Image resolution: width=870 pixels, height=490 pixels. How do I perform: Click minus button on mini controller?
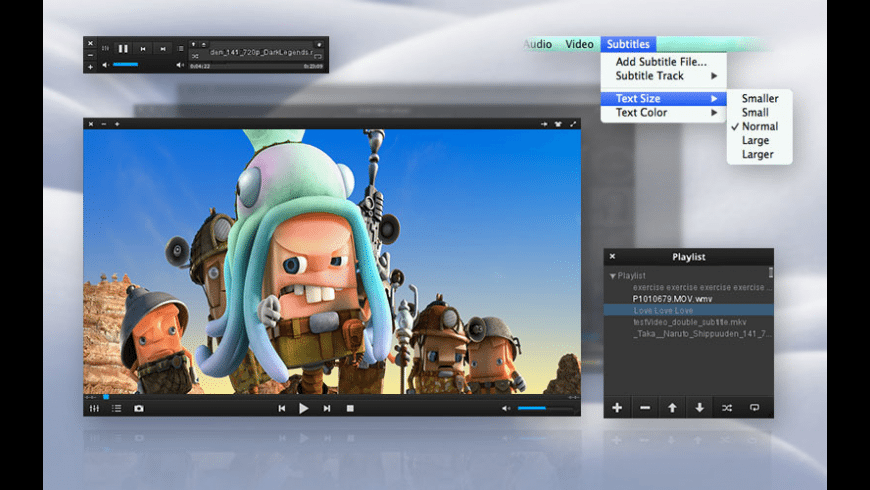tap(90, 55)
